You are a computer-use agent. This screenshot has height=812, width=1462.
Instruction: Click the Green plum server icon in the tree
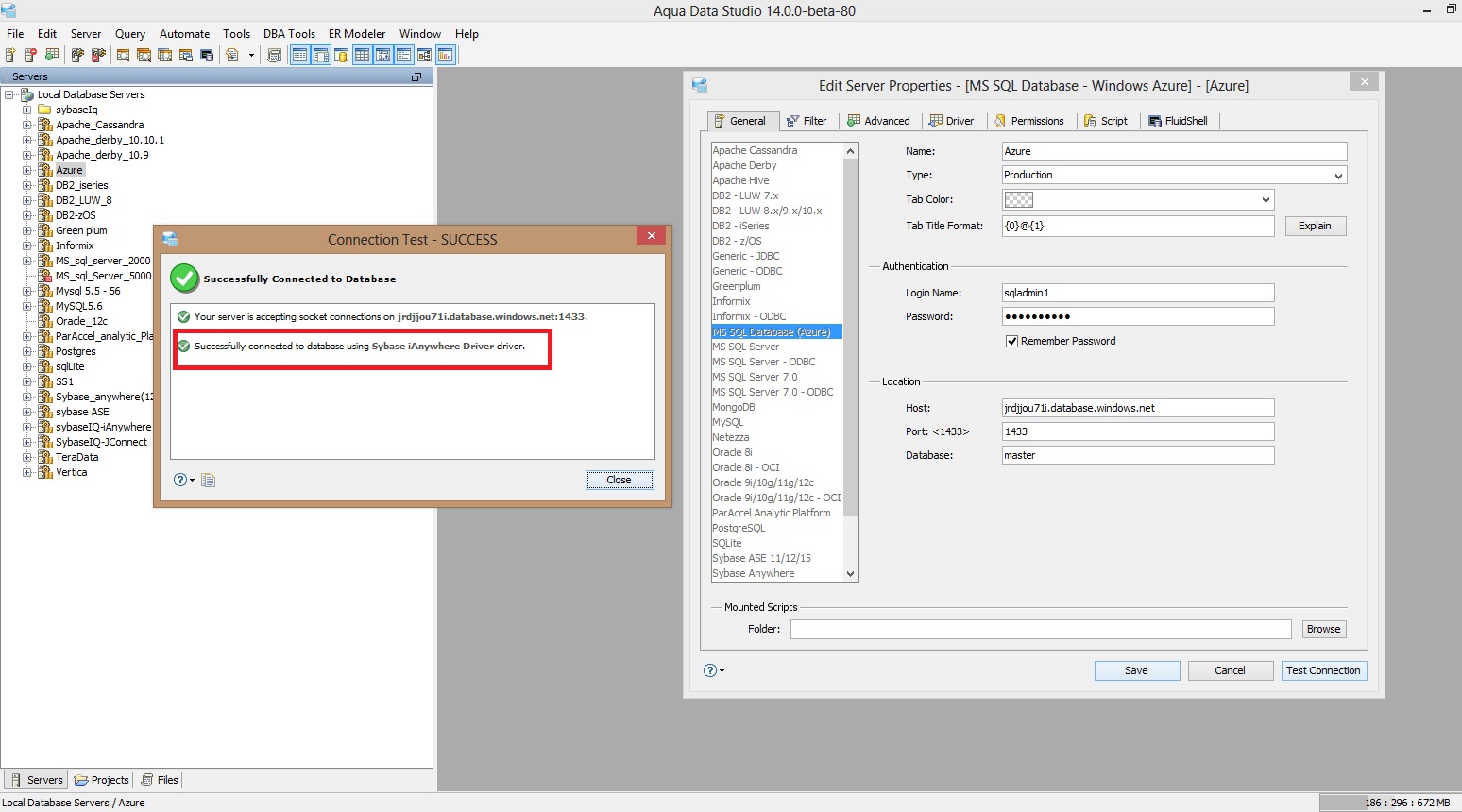(44, 230)
